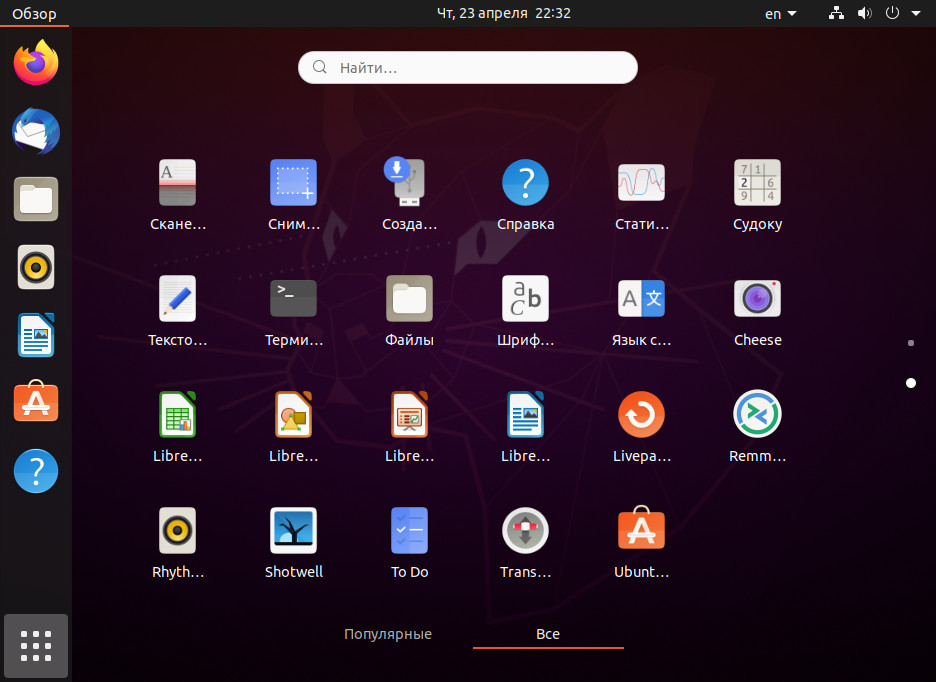Click the Обзор activities button

point(34,13)
